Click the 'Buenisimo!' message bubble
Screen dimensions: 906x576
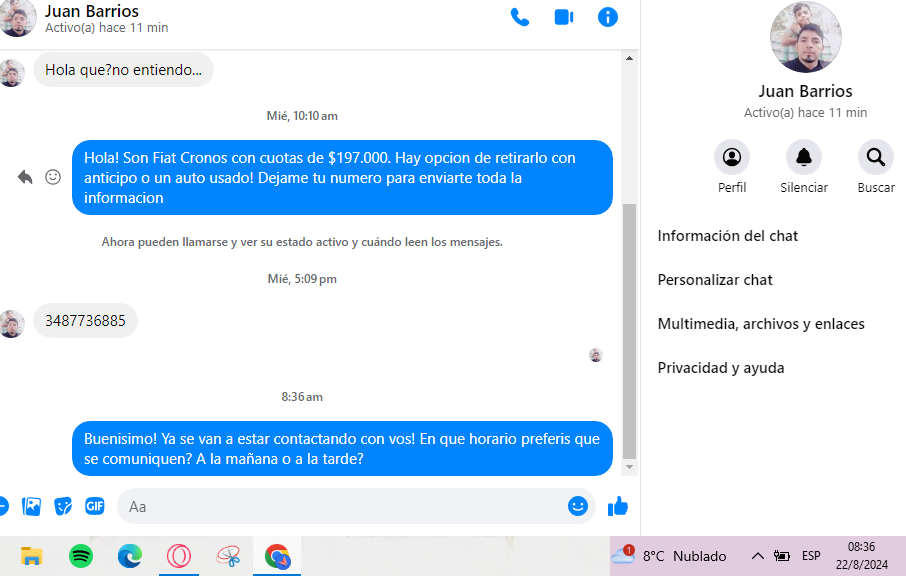pos(342,448)
